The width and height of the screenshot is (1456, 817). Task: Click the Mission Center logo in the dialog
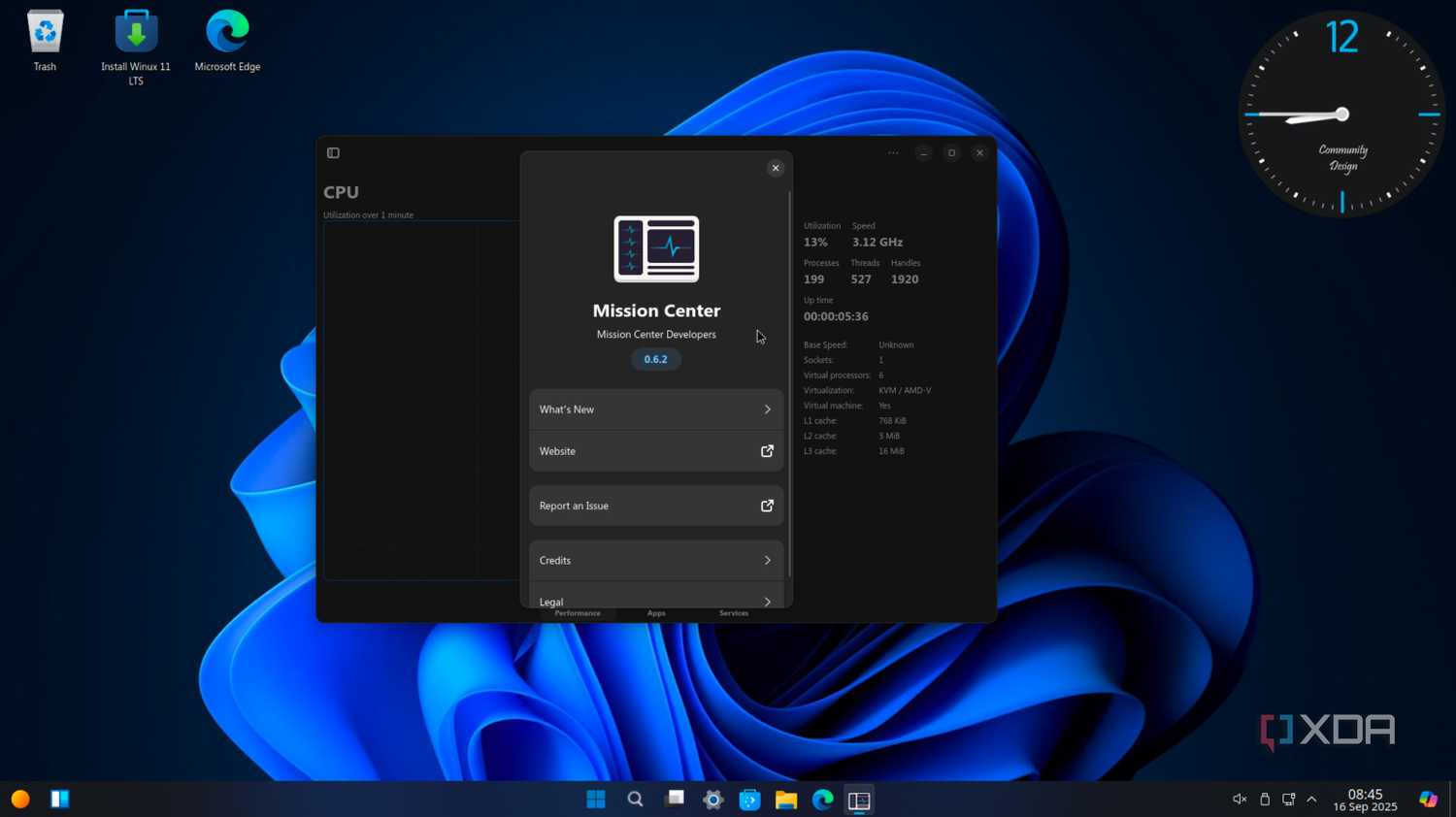[656, 249]
